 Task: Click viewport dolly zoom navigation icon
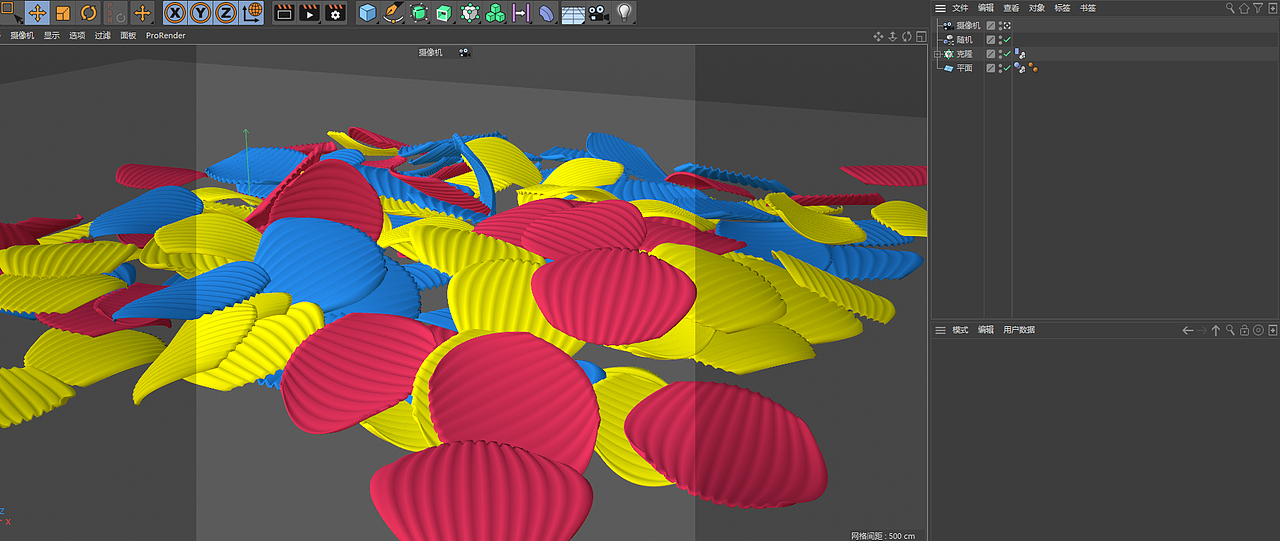(x=893, y=36)
